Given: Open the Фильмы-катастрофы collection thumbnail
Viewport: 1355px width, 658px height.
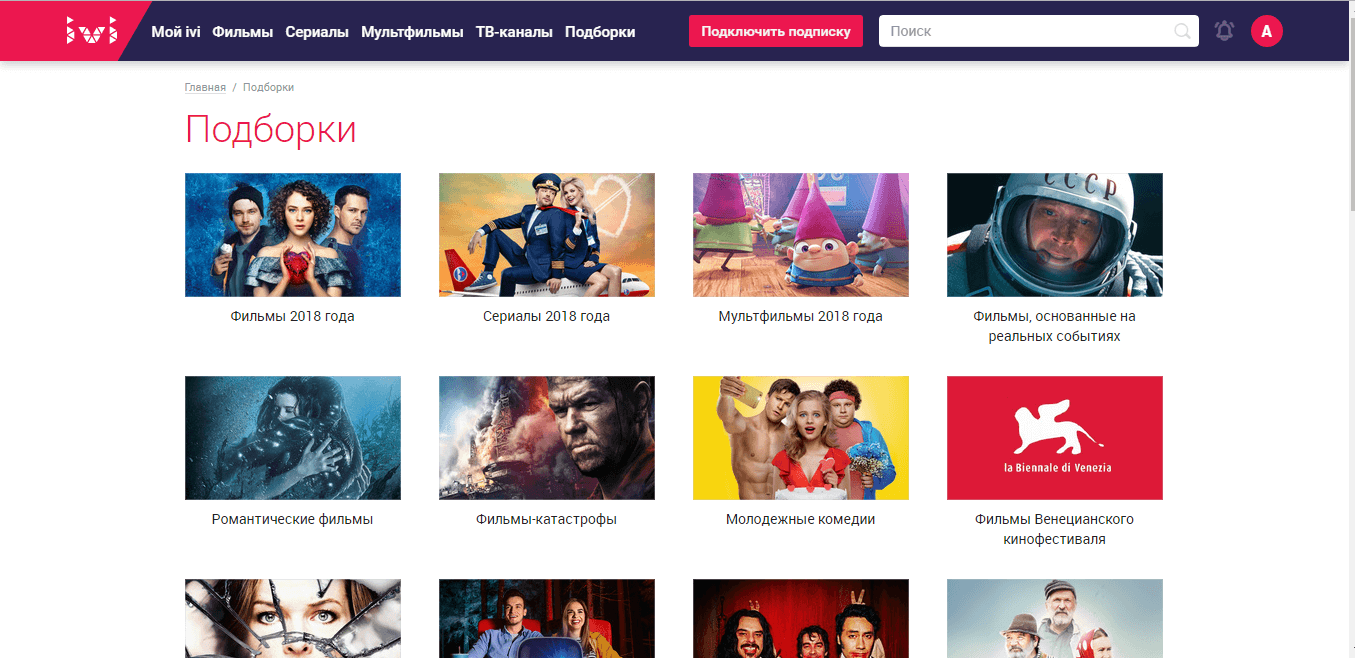Looking at the screenshot, I should (547, 438).
